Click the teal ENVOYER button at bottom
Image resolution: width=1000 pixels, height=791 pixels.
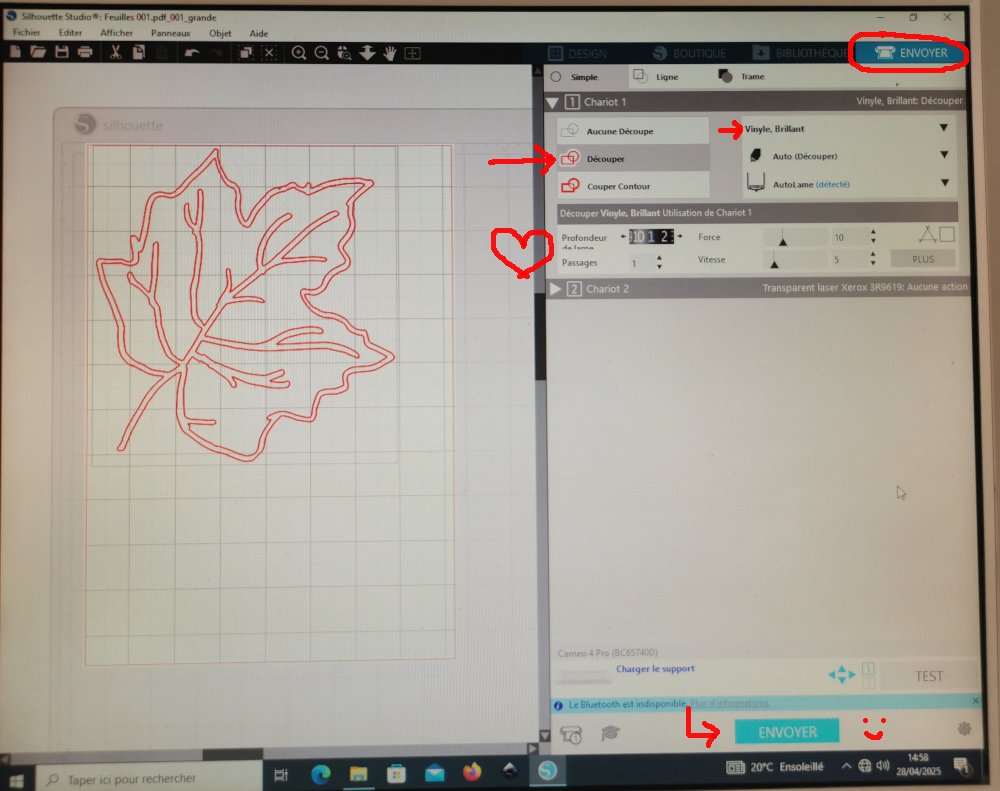[x=787, y=732]
